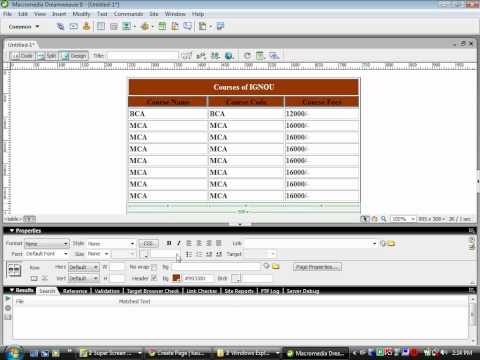This screenshot has height=360, width=480.
Task: Toggle the Header checkbox
Action: click(x=154, y=278)
